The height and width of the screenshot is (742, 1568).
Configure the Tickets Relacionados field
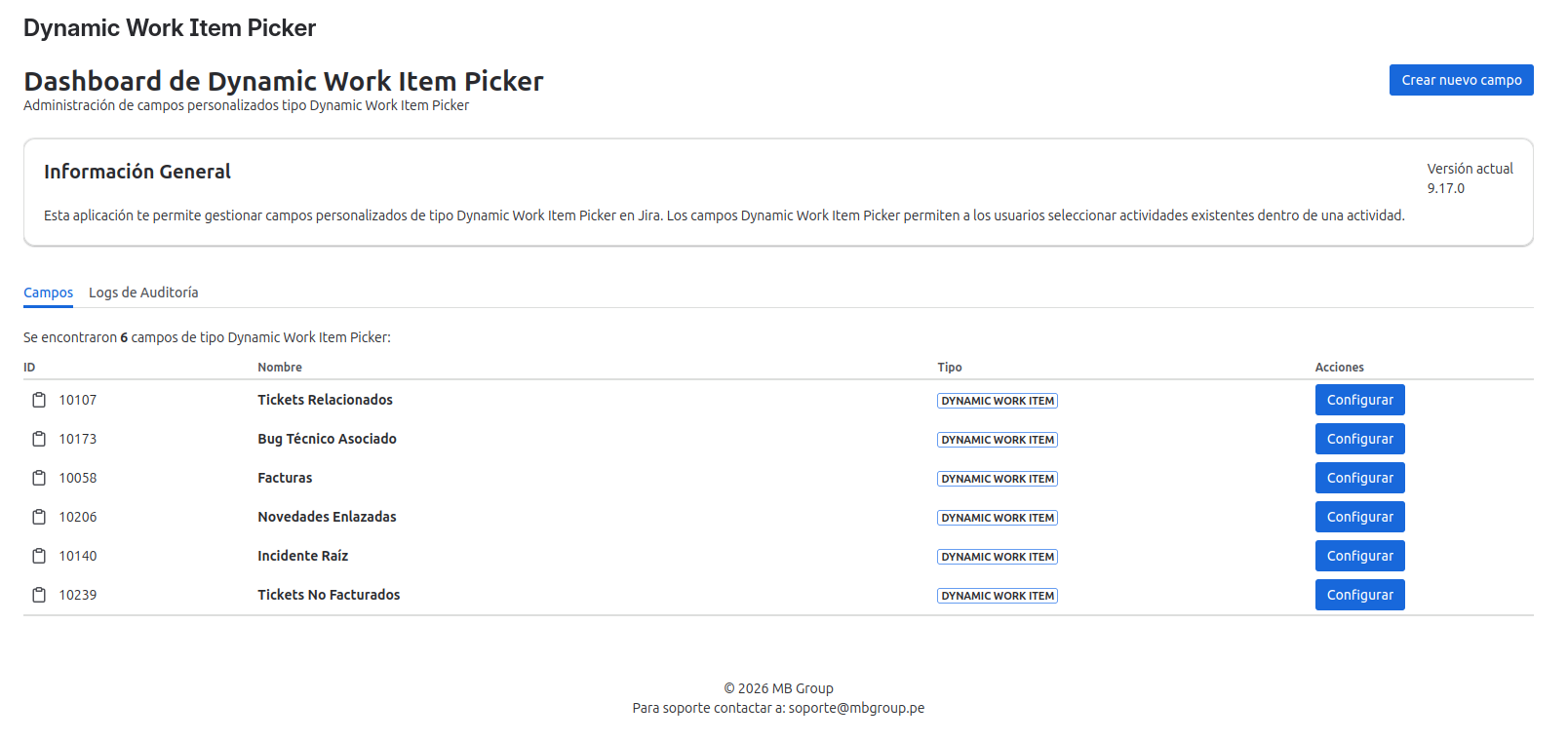click(x=1359, y=400)
